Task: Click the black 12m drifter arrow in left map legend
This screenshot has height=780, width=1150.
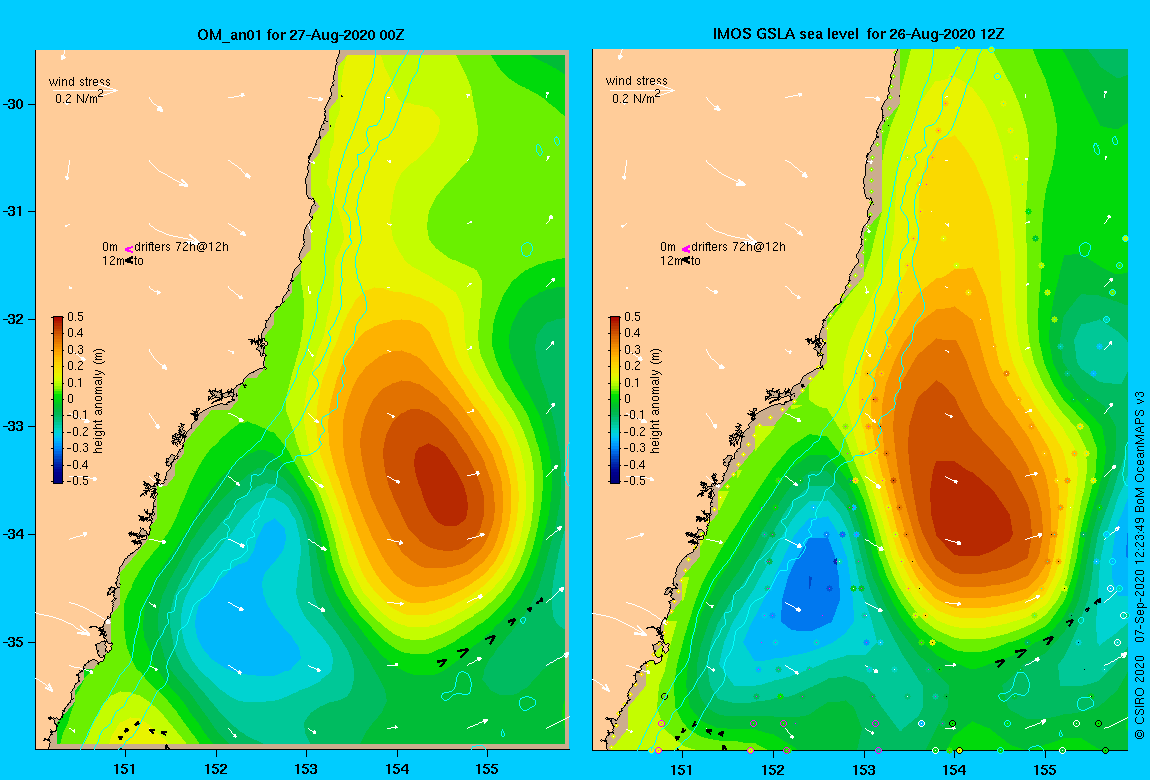Action: (129, 260)
